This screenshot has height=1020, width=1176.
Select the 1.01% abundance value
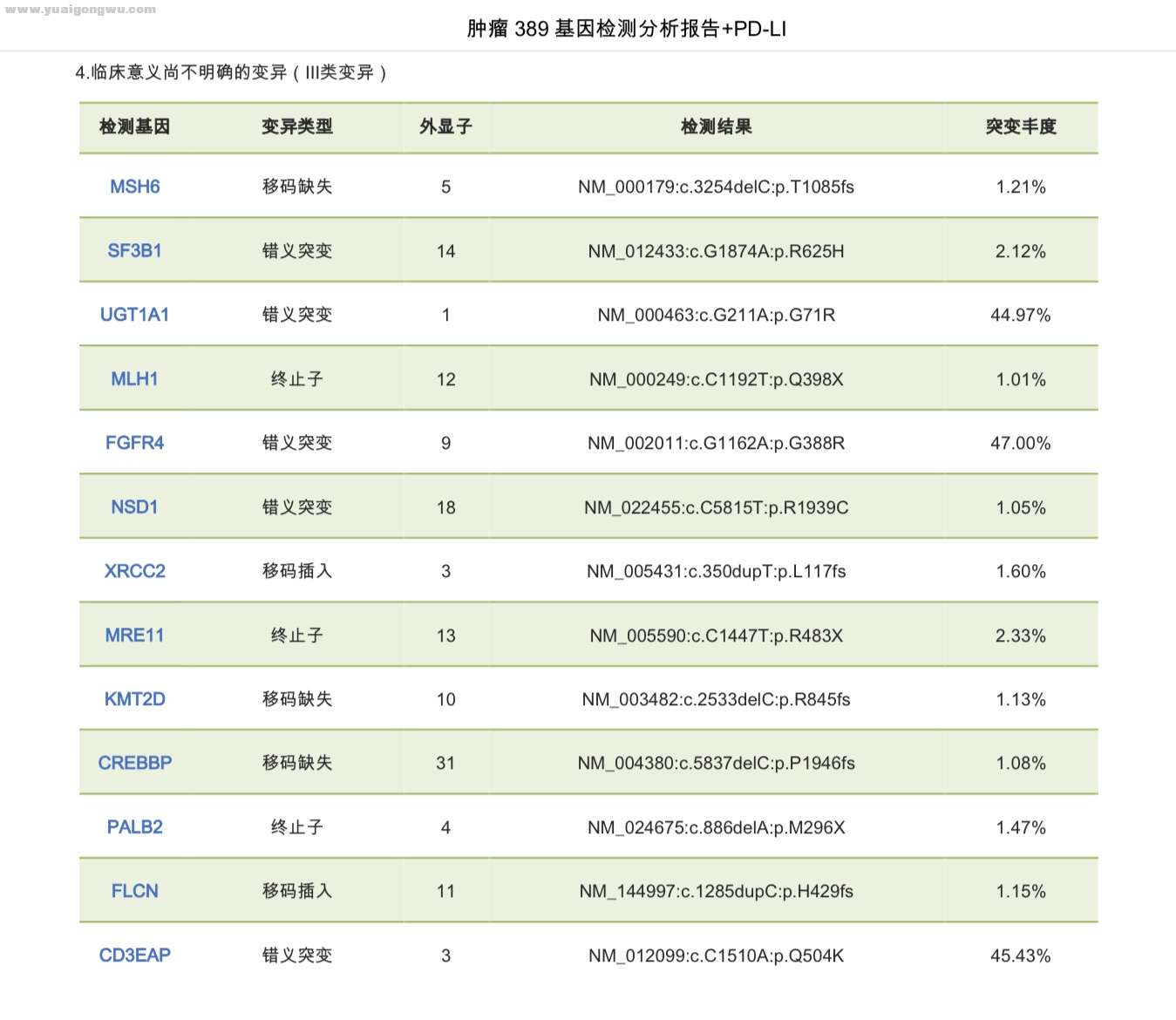[x=1021, y=379]
